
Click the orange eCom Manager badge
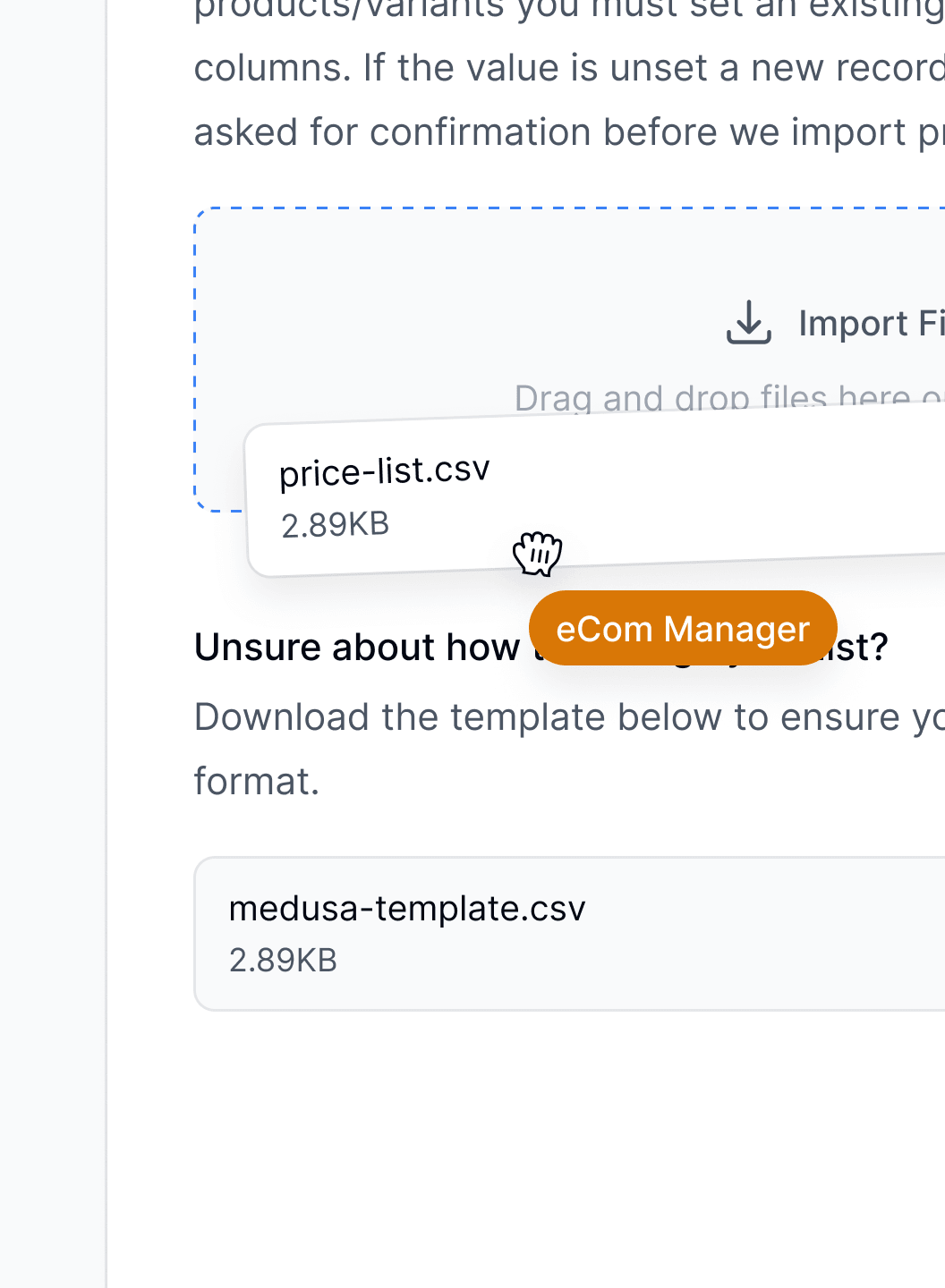[x=683, y=628]
